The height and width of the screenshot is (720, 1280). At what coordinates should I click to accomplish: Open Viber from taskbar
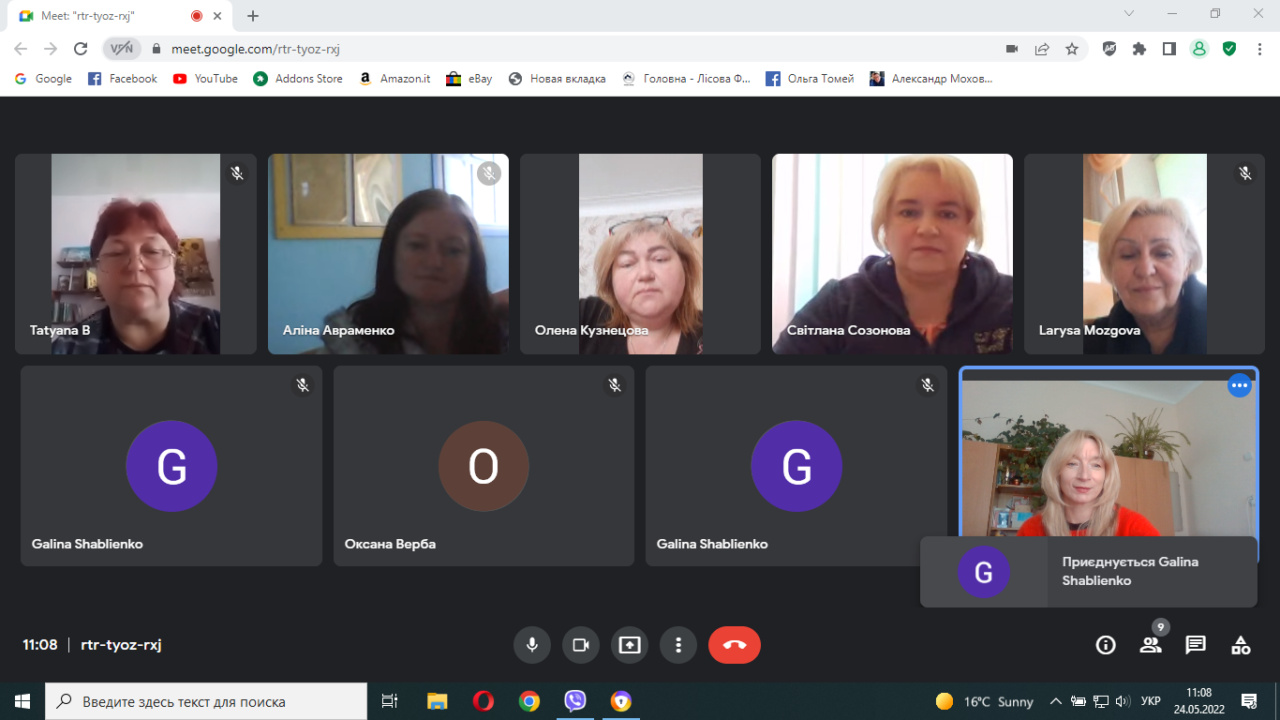575,701
